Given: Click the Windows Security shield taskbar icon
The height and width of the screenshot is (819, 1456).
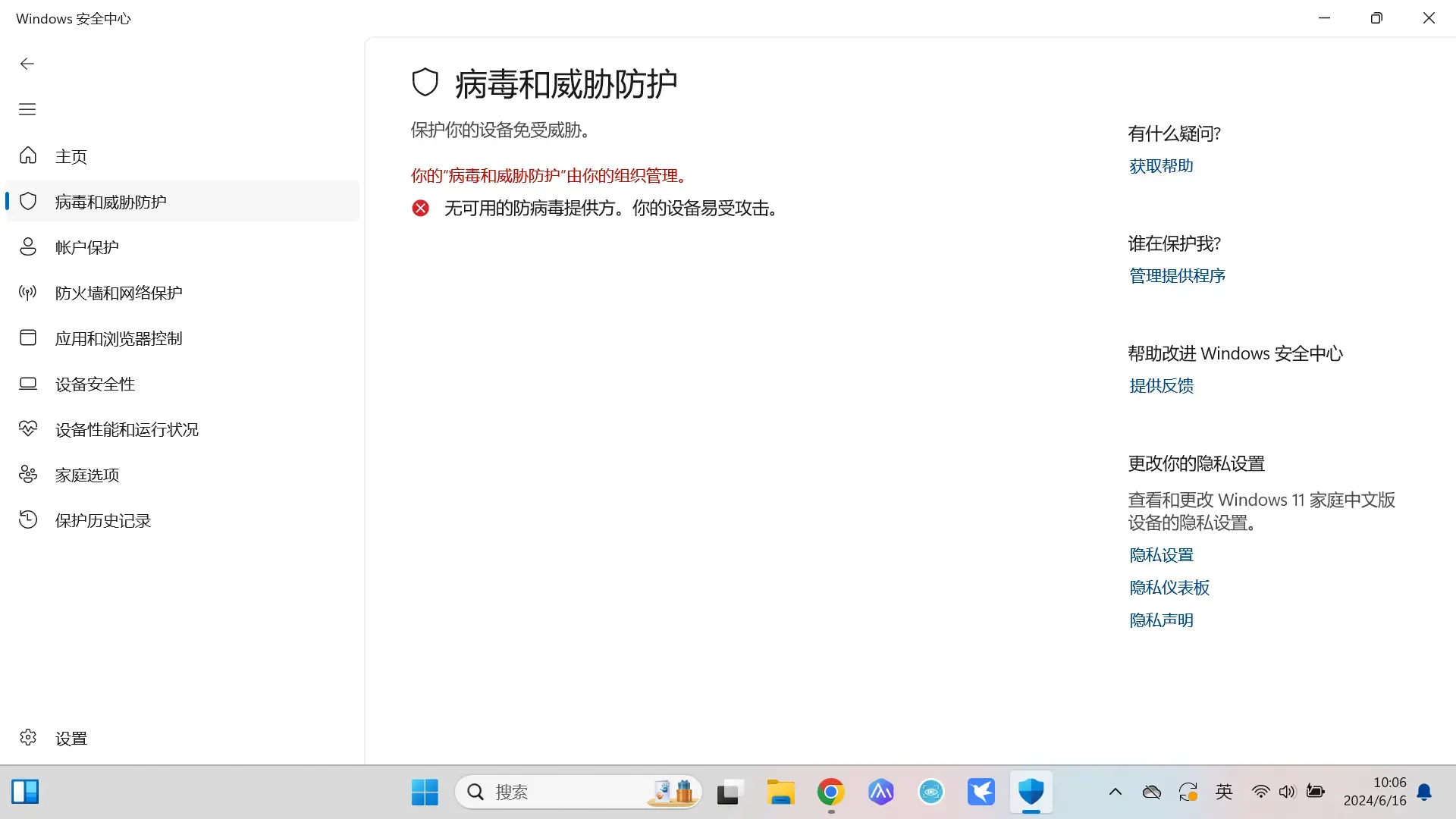Looking at the screenshot, I should click(1031, 792).
